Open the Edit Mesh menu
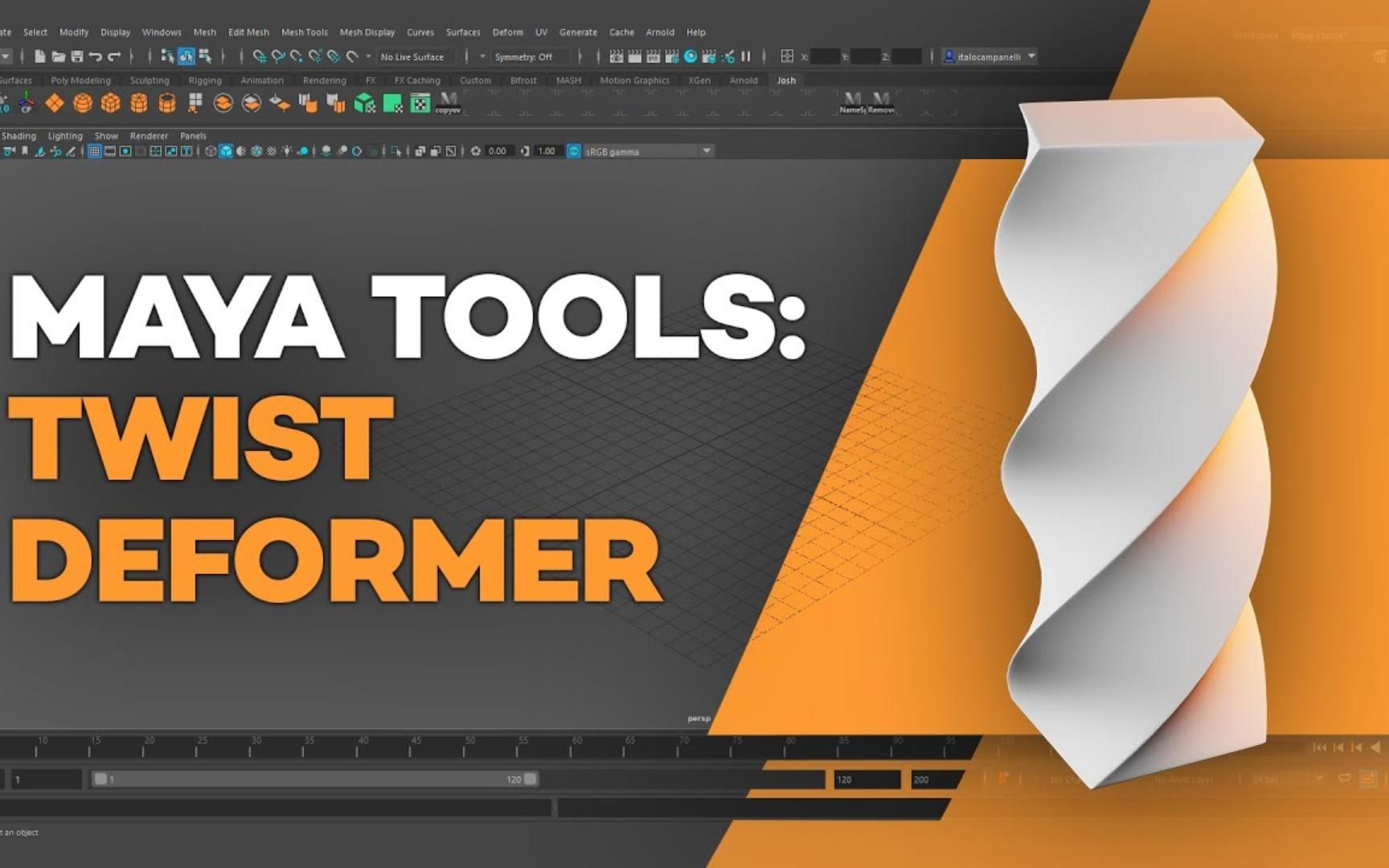 click(x=248, y=32)
